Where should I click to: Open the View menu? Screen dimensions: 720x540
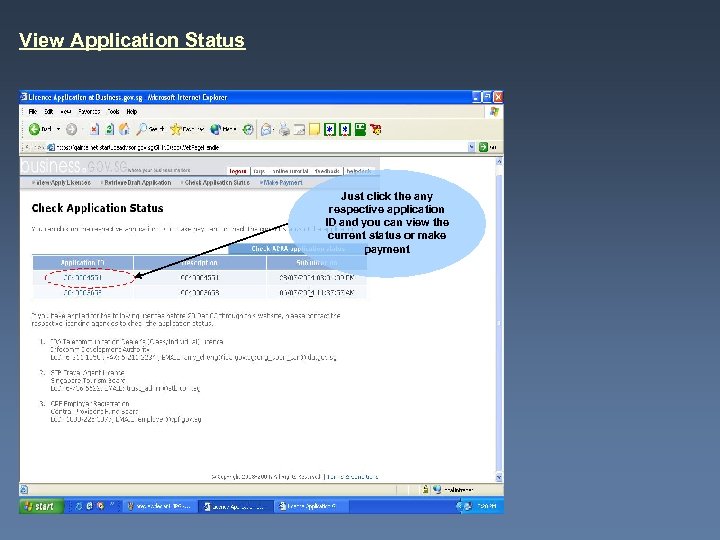(66, 112)
